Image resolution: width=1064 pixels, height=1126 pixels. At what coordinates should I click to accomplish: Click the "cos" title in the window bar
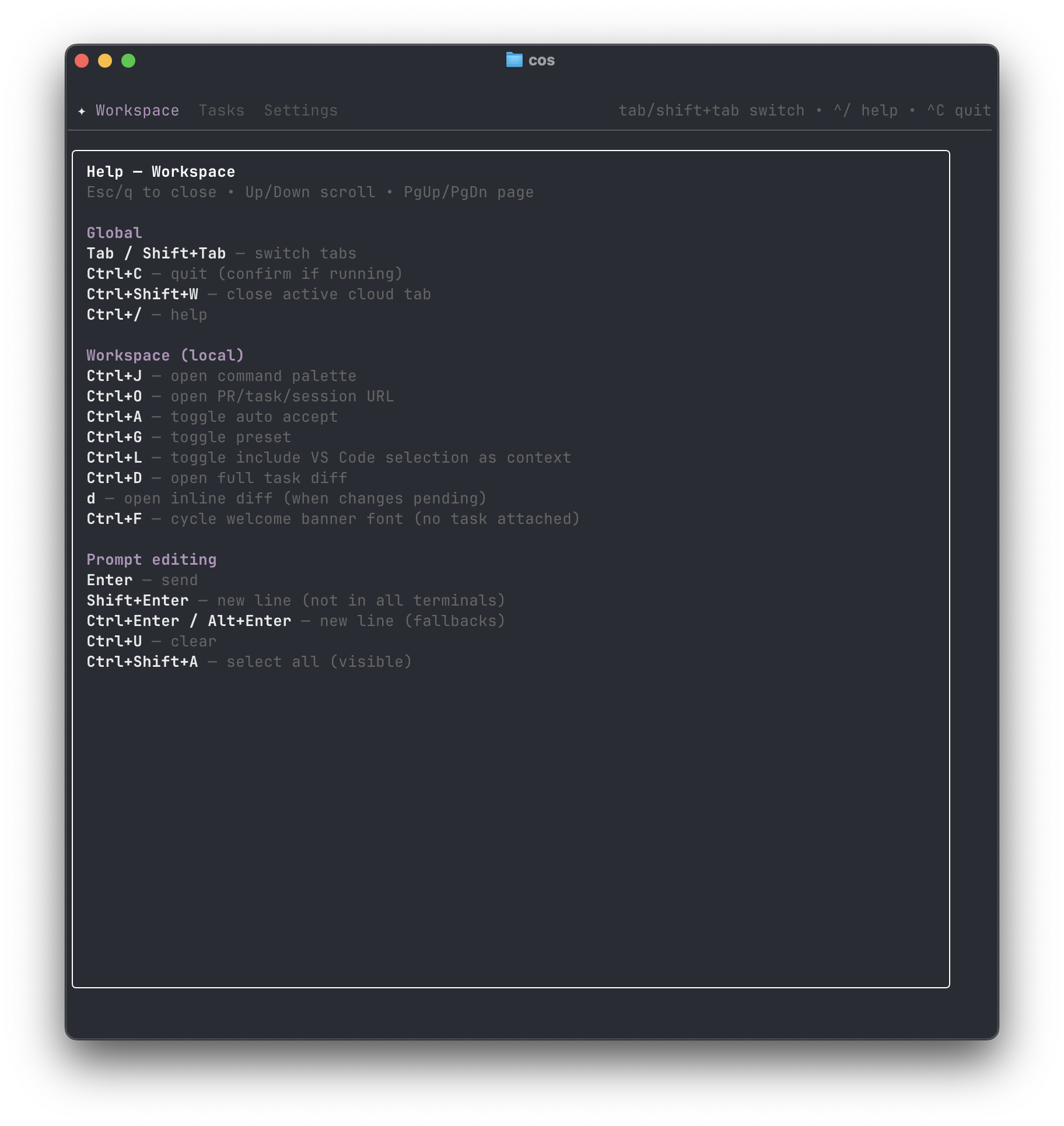(x=542, y=60)
